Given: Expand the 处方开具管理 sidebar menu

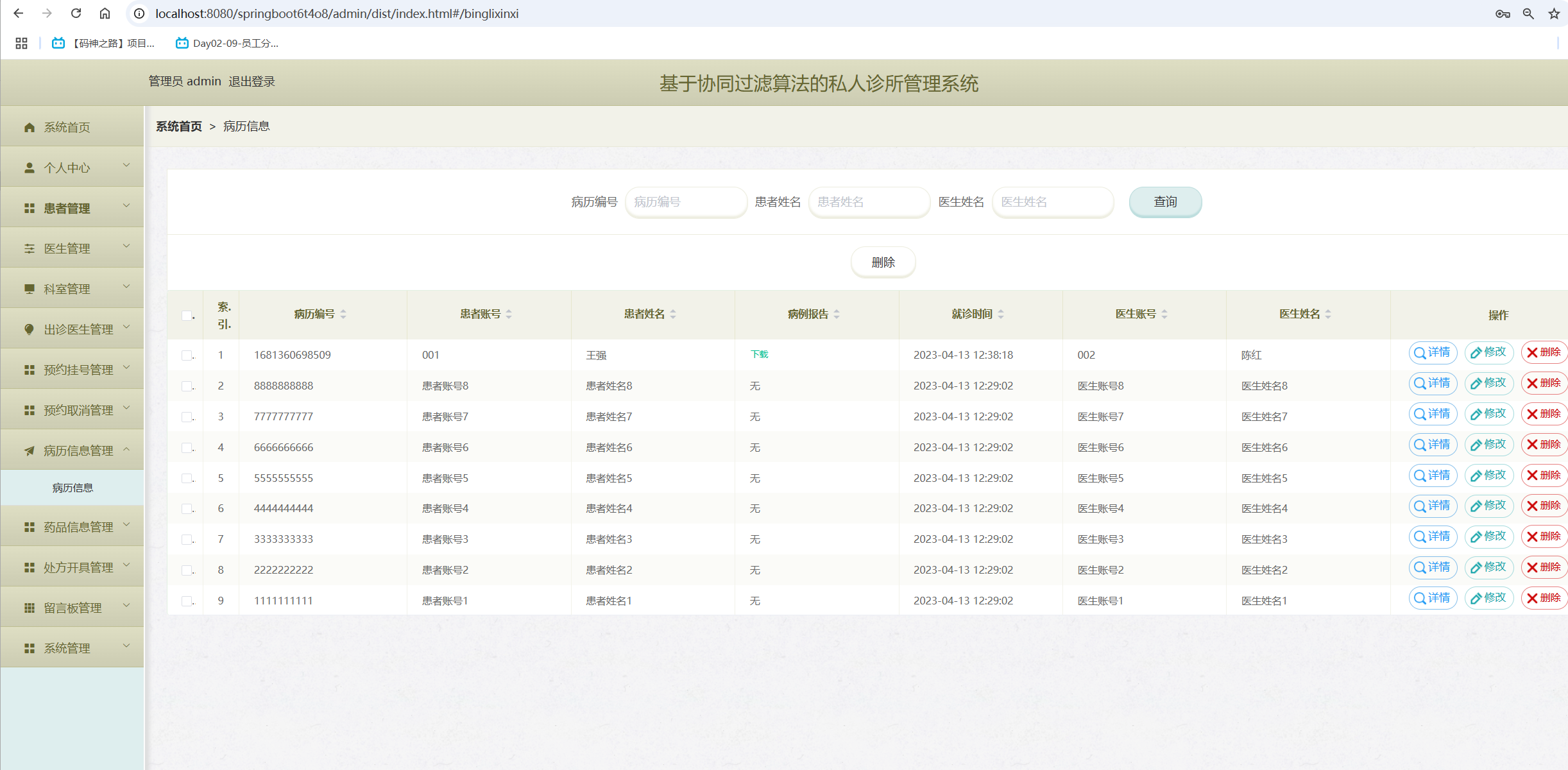Looking at the screenshot, I should pos(72,567).
